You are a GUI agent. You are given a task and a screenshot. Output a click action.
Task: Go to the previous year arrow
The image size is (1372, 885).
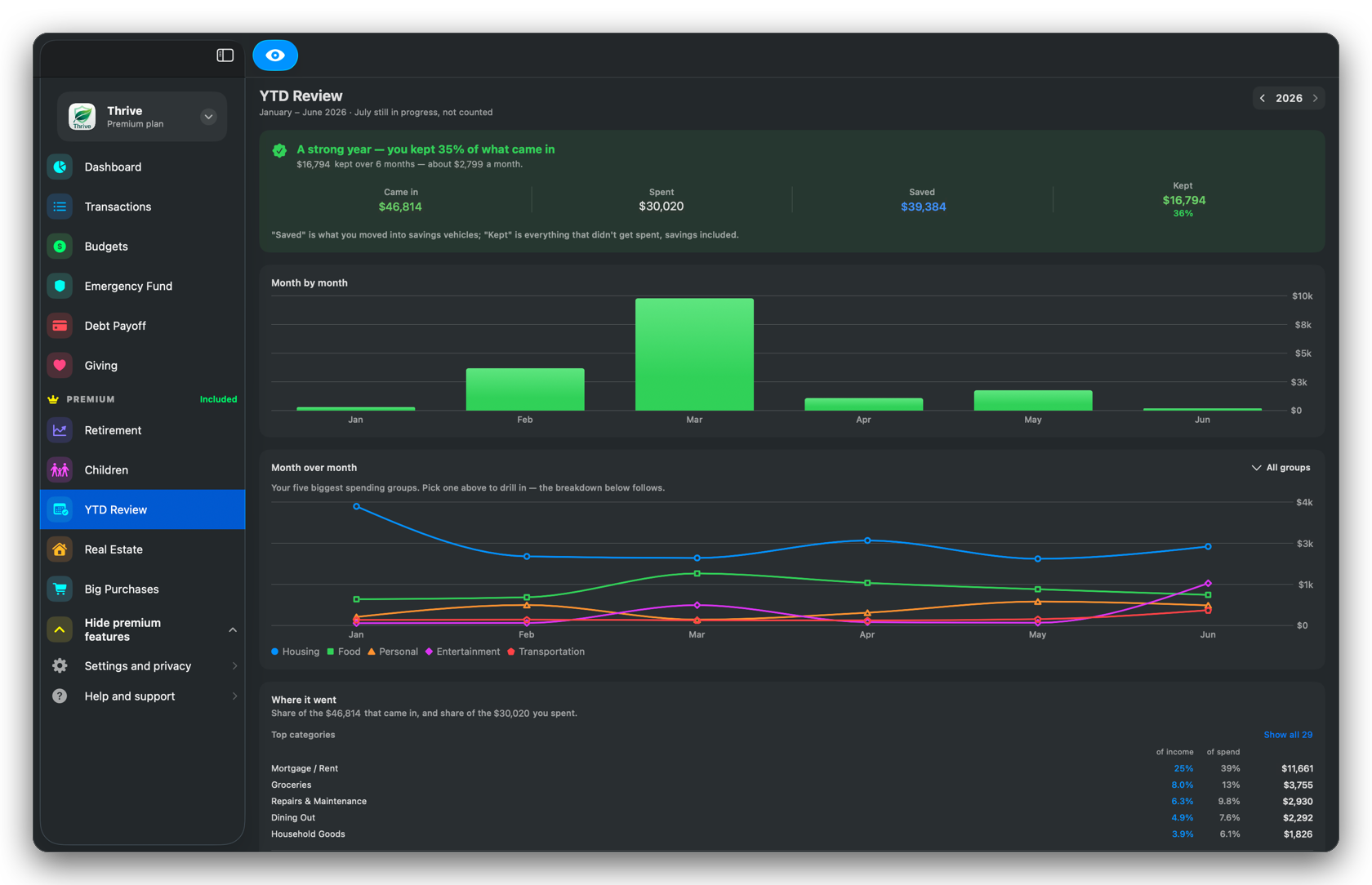1263,98
